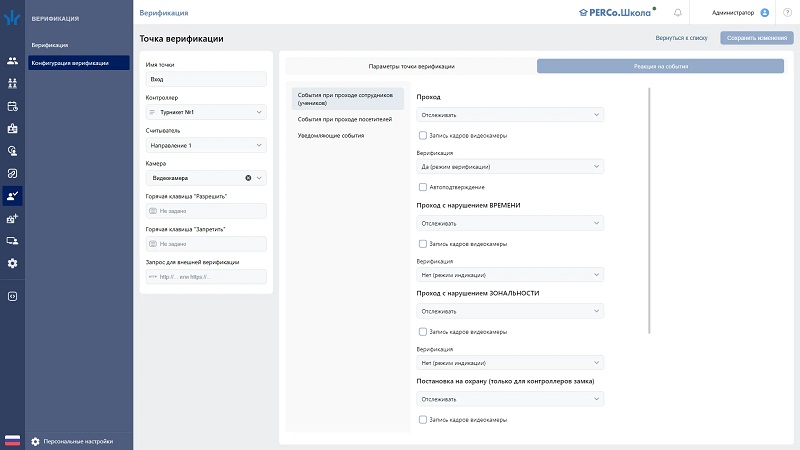
Task: Open Персональные настройки gear at bottom
Action: coord(36,441)
